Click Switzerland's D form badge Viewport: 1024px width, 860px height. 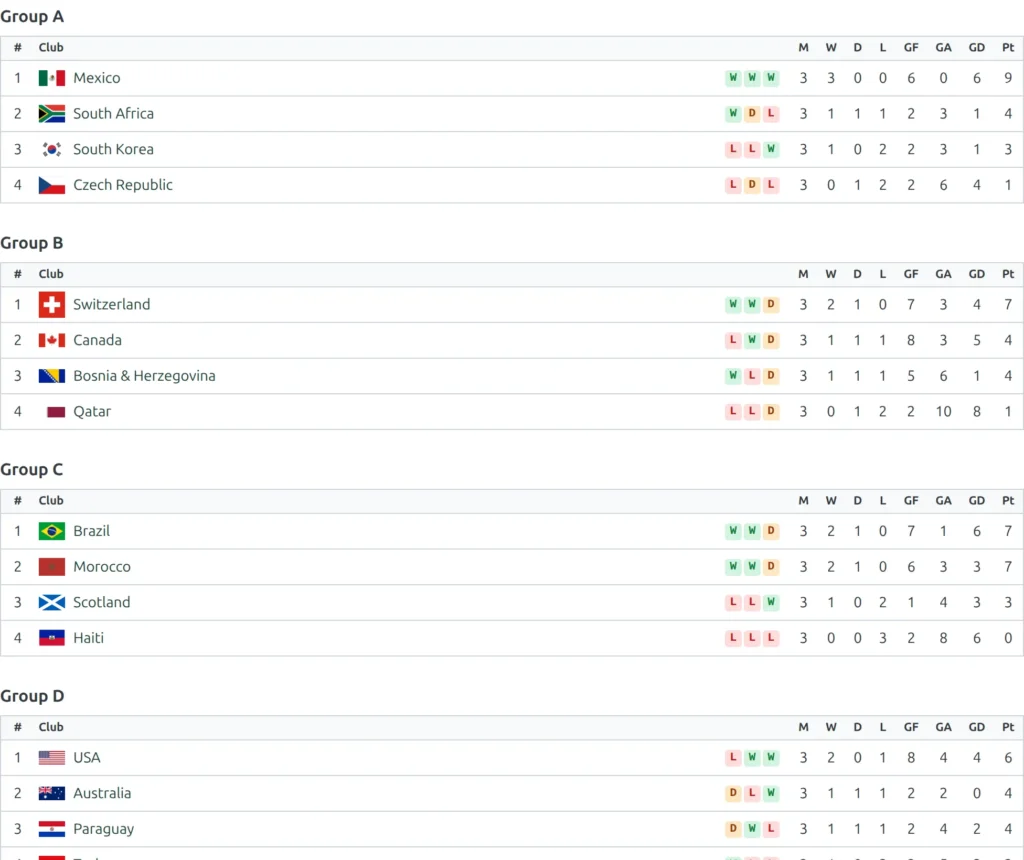tap(771, 304)
